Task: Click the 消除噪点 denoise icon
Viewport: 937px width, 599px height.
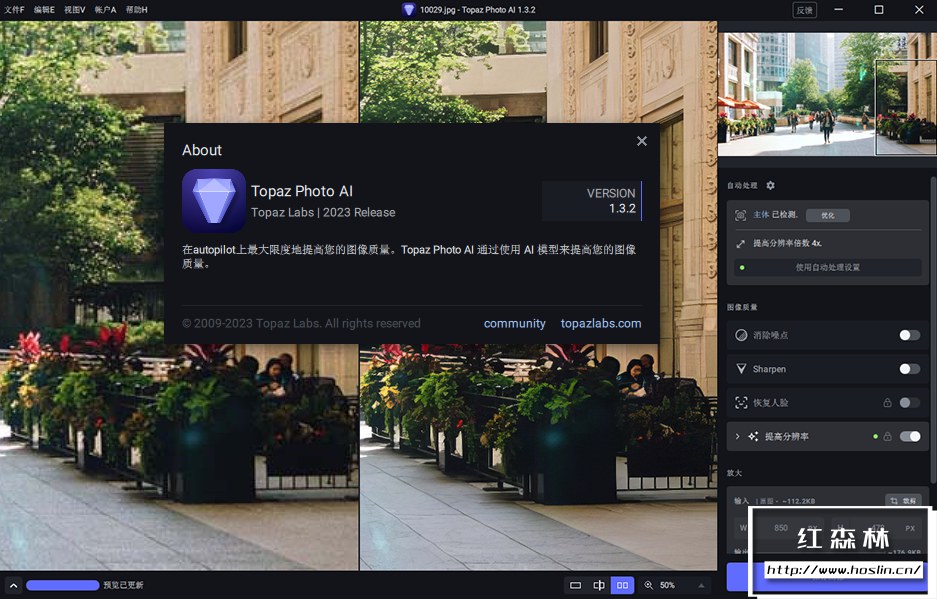Action: coord(741,335)
